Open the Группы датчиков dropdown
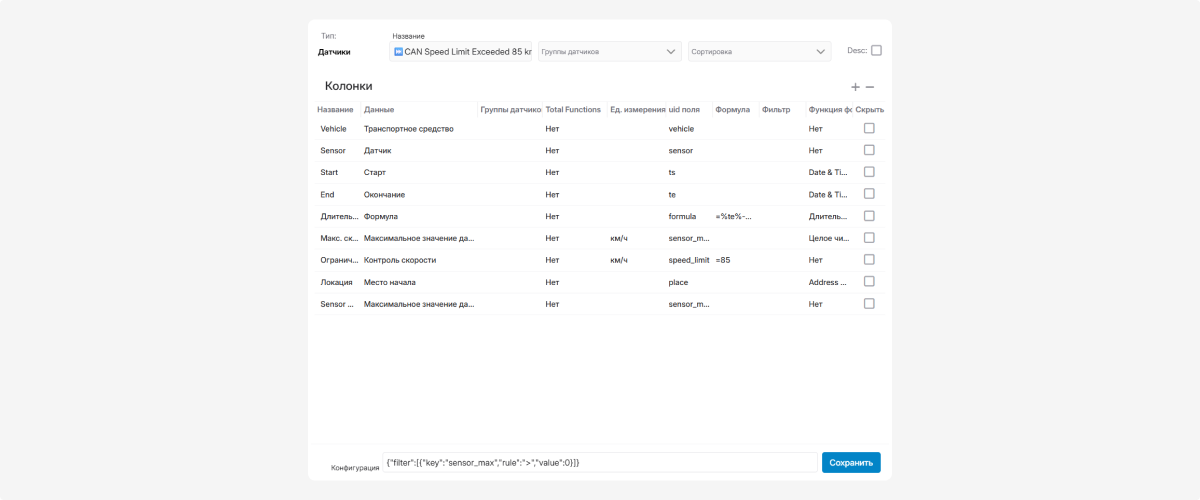The width and height of the screenshot is (1200, 500). click(x=610, y=51)
